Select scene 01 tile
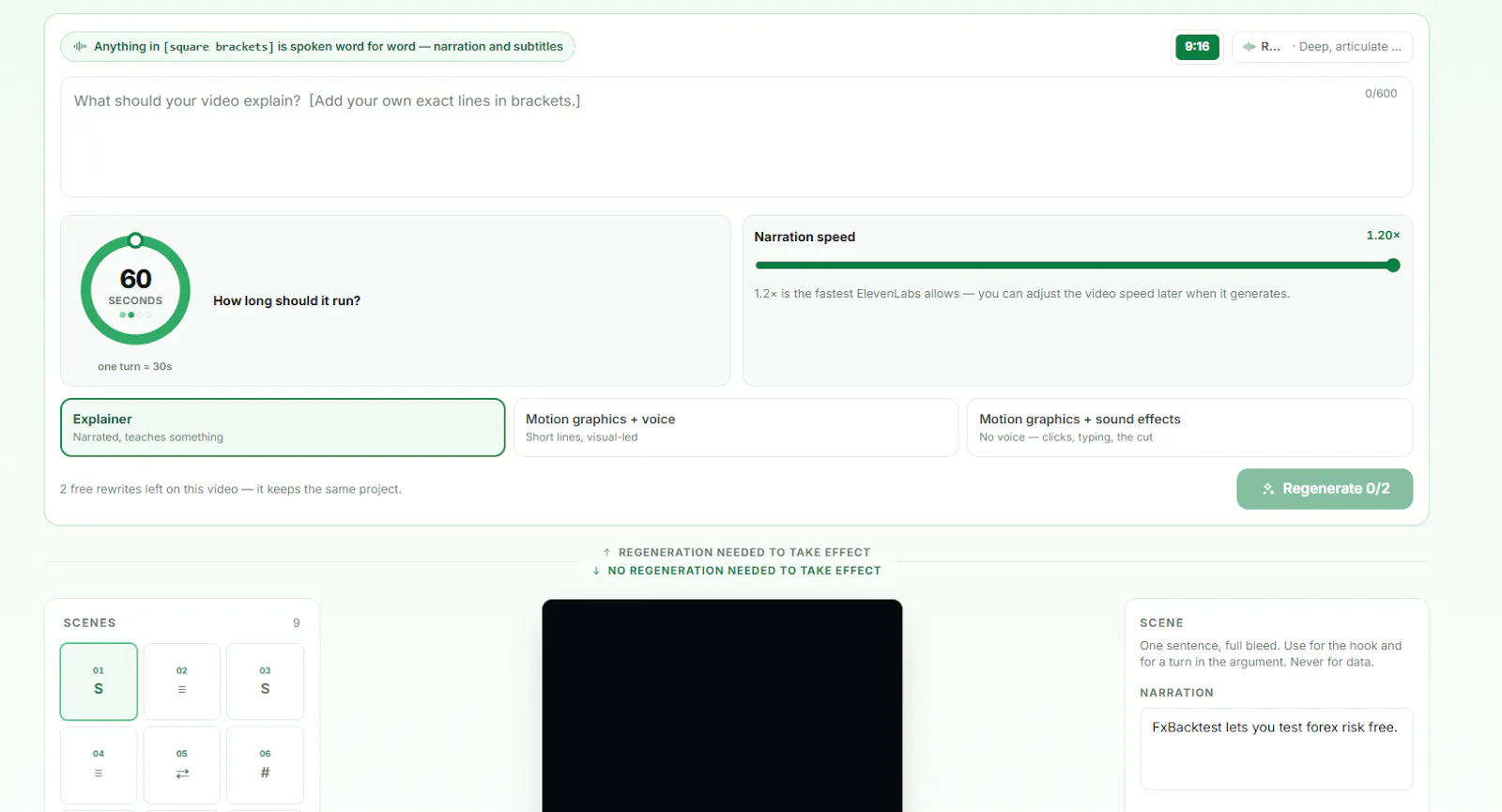The image size is (1502, 812). (99, 682)
